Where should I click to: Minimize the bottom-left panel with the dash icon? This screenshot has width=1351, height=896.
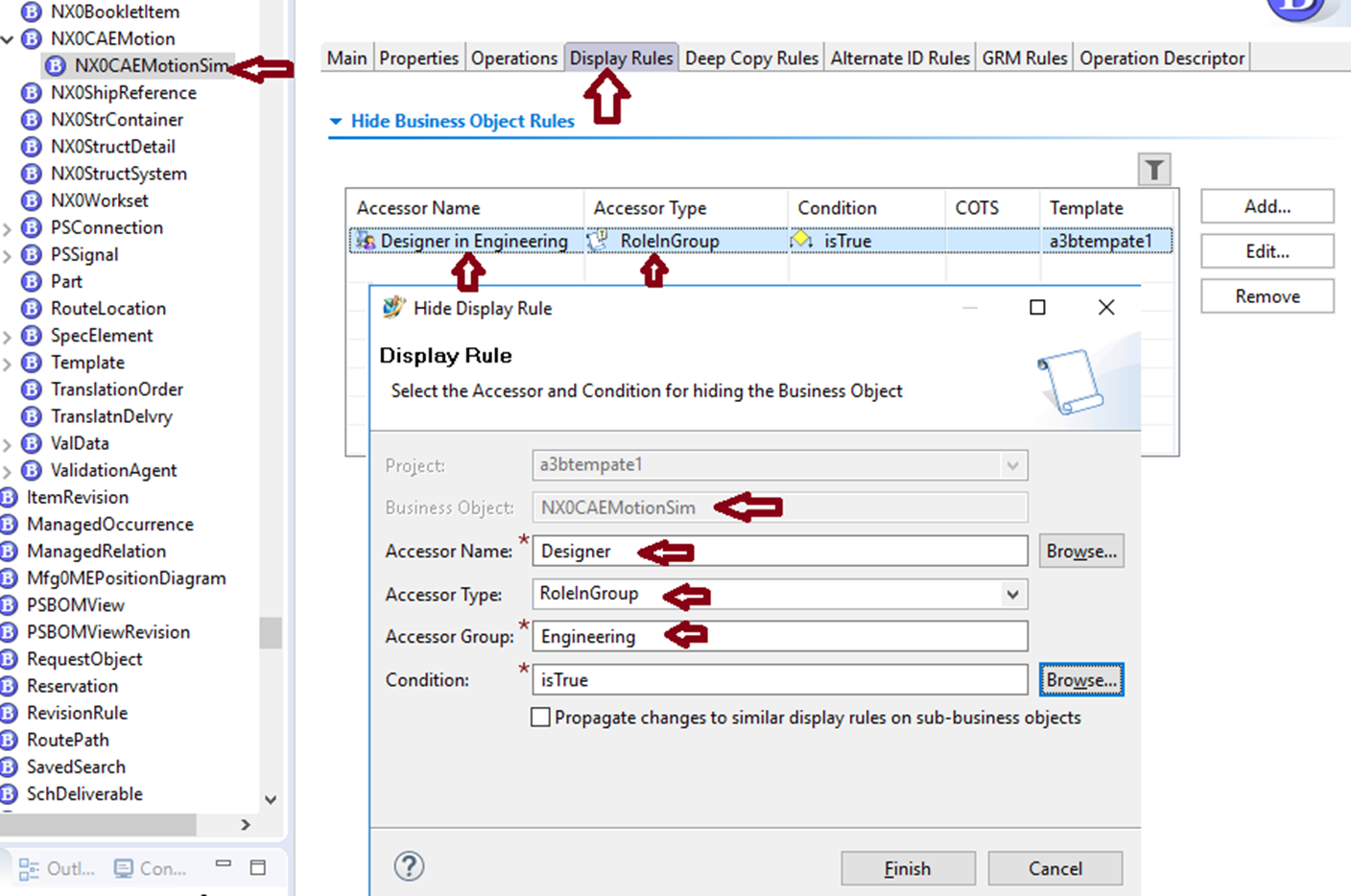[224, 863]
